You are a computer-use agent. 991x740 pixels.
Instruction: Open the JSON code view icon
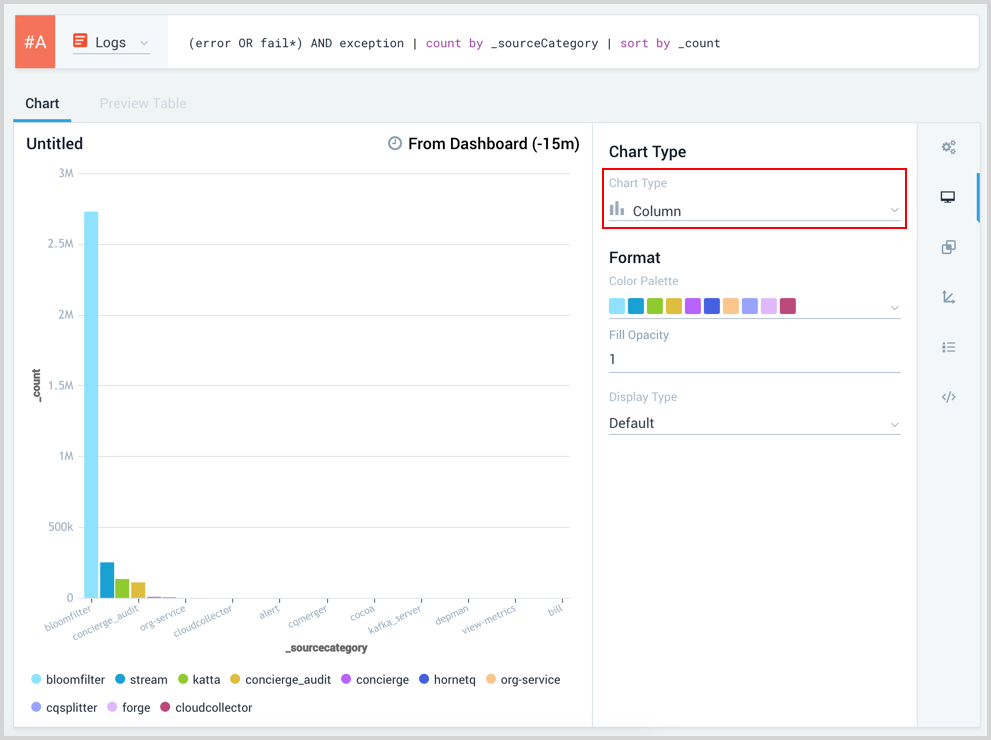(948, 397)
